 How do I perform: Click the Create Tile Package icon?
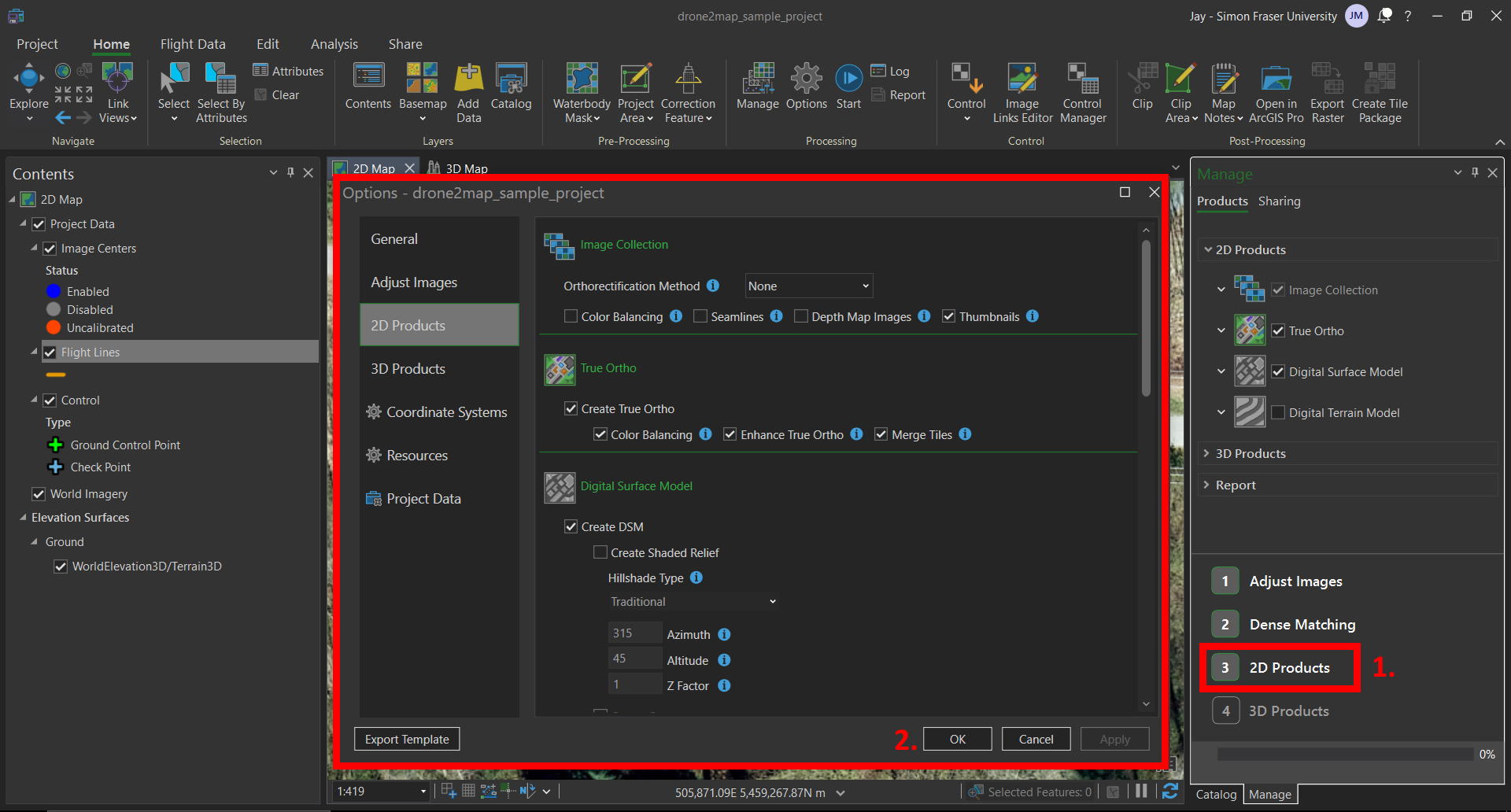(1380, 80)
